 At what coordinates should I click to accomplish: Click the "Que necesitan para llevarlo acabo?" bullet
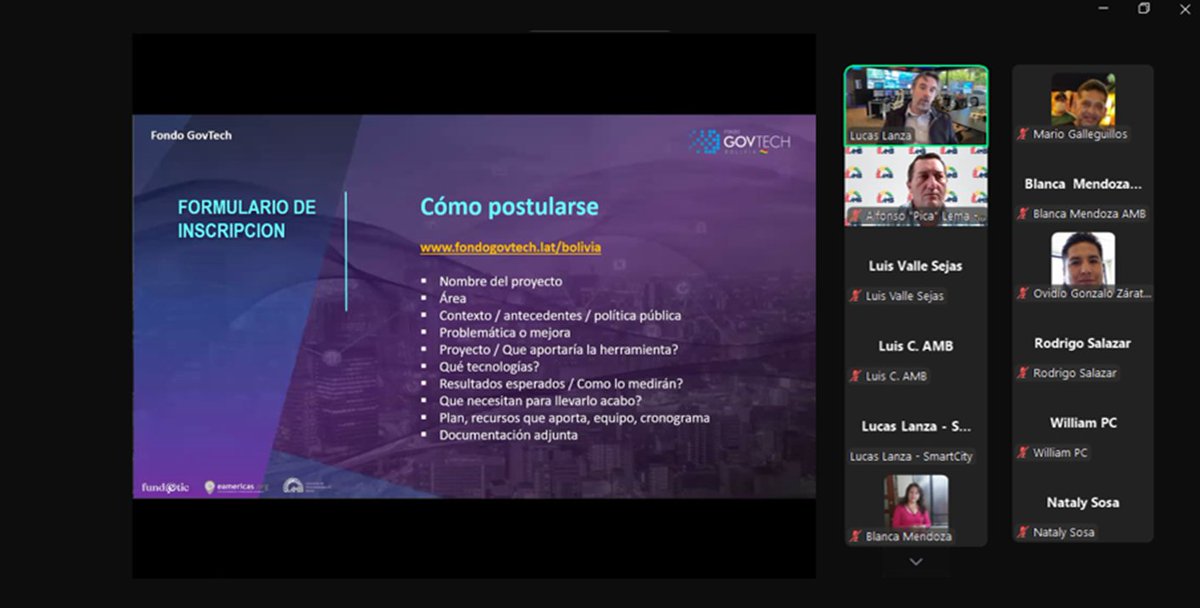[x=540, y=401]
